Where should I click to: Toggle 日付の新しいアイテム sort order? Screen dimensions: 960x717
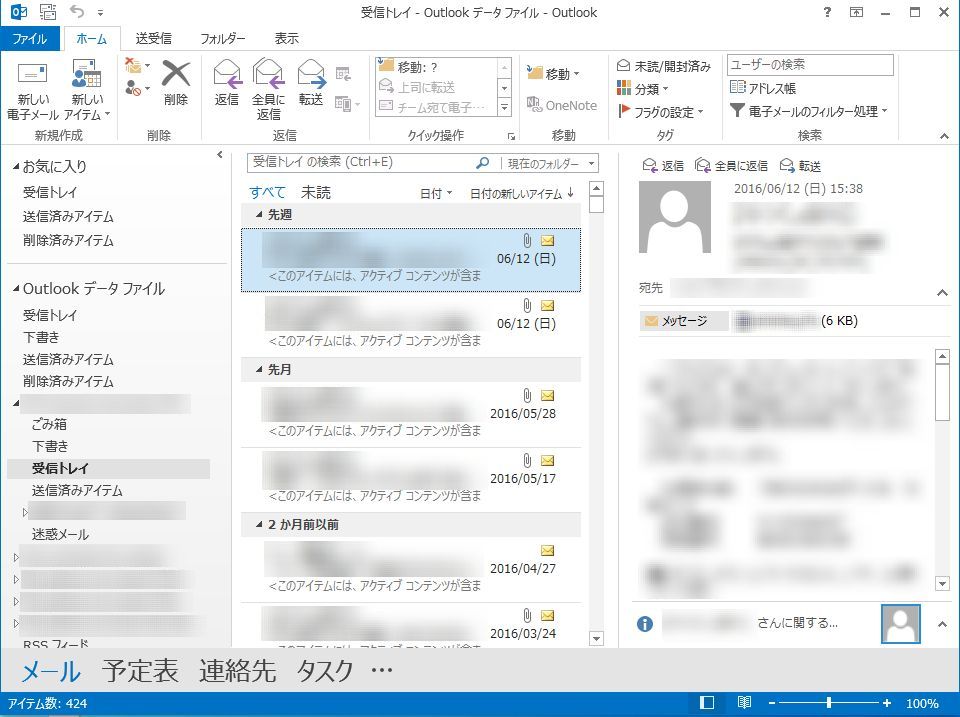tap(522, 193)
